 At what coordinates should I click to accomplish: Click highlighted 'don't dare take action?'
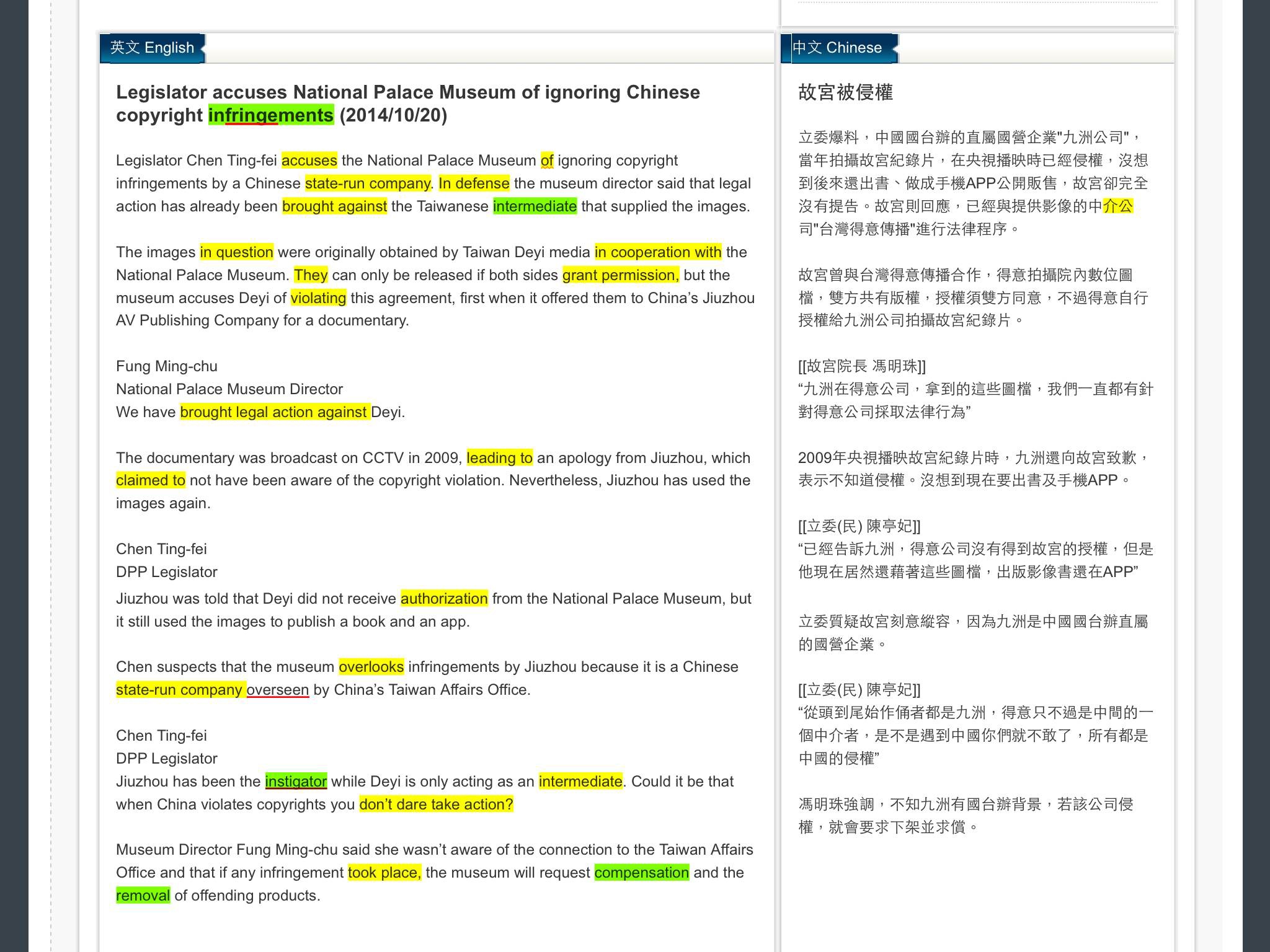coord(437,804)
